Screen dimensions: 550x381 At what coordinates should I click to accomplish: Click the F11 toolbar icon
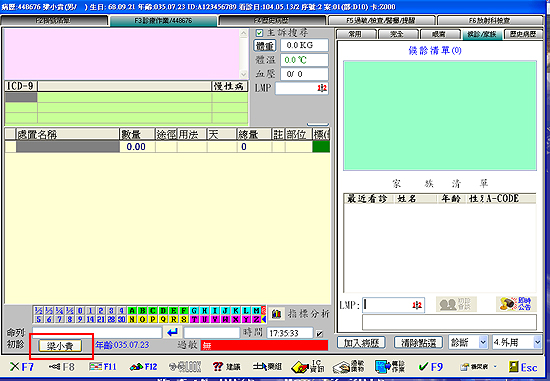pos(102,367)
